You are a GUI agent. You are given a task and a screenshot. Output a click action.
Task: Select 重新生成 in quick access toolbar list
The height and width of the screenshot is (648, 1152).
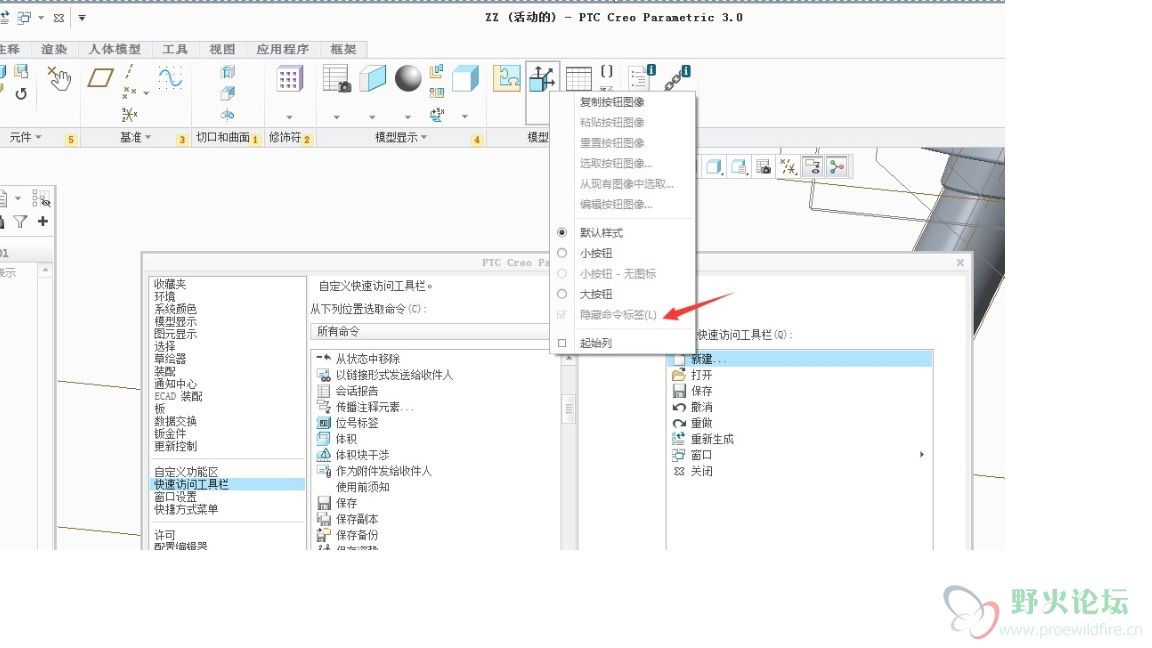click(x=712, y=439)
